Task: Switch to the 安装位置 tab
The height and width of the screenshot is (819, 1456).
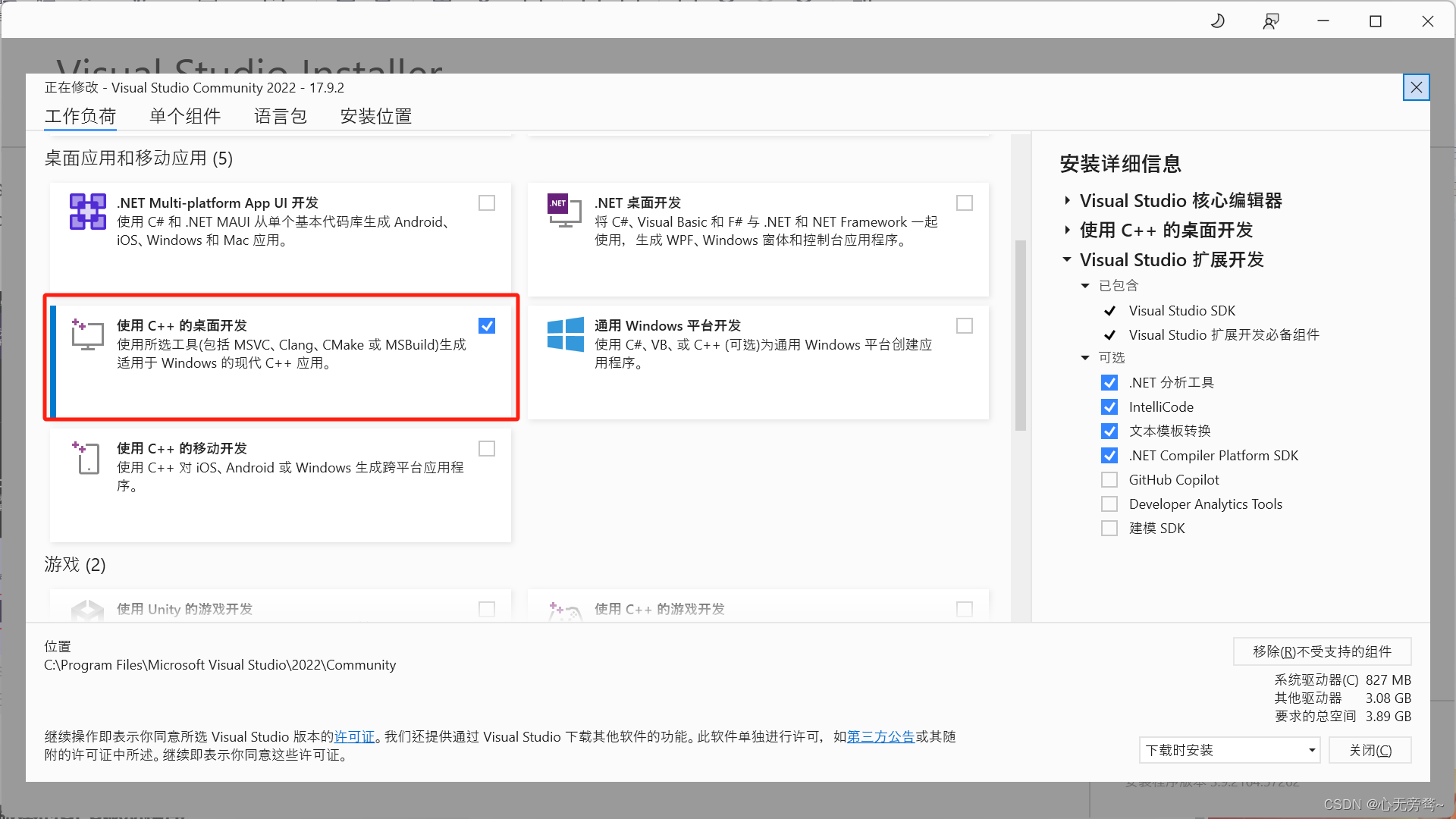Action: click(376, 116)
